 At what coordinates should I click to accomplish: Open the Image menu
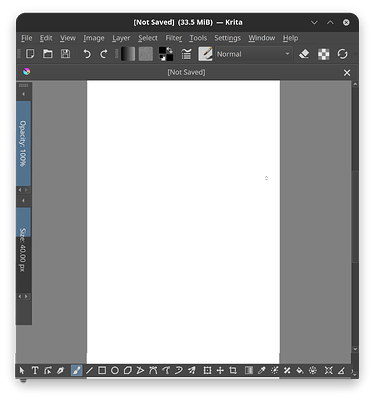point(94,38)
